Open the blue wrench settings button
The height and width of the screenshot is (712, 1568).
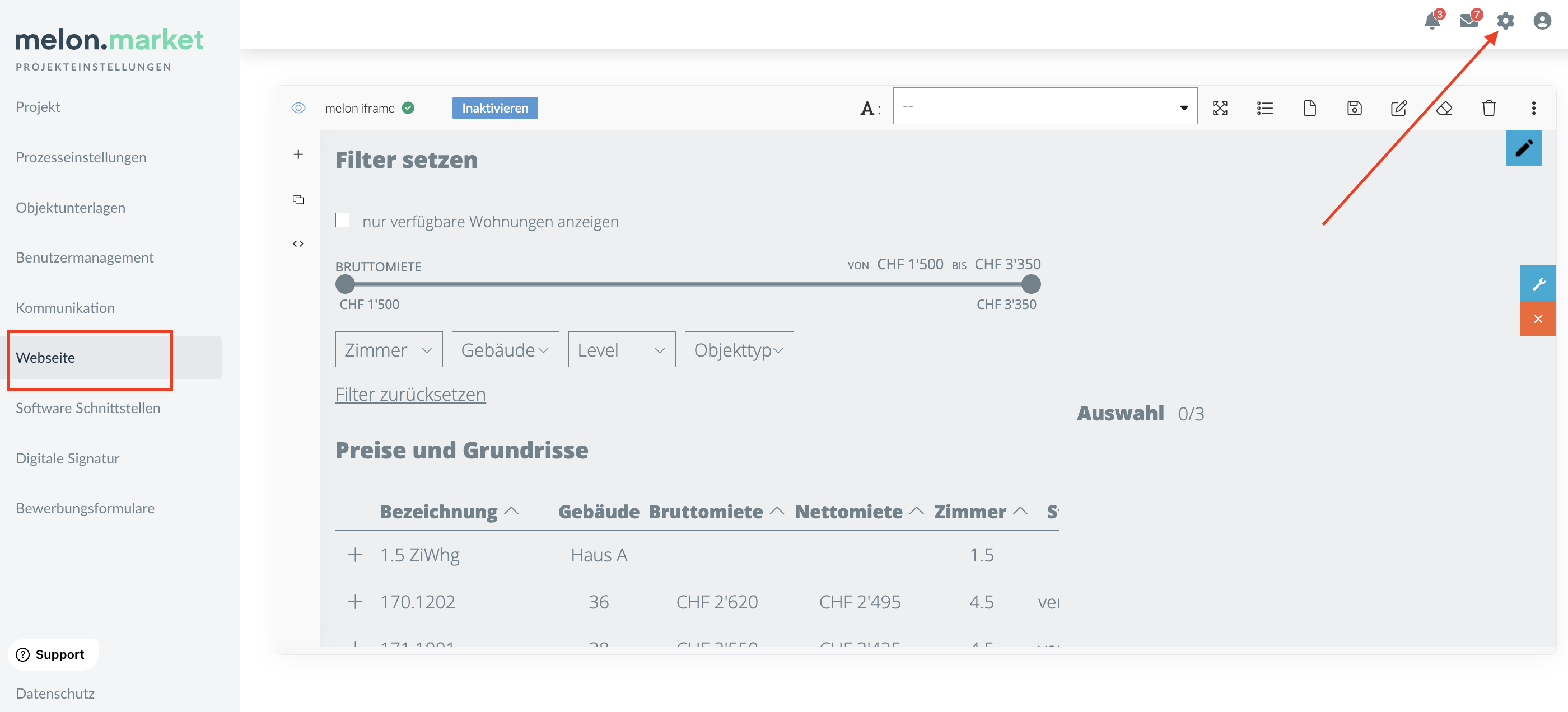click(1538, 283)
